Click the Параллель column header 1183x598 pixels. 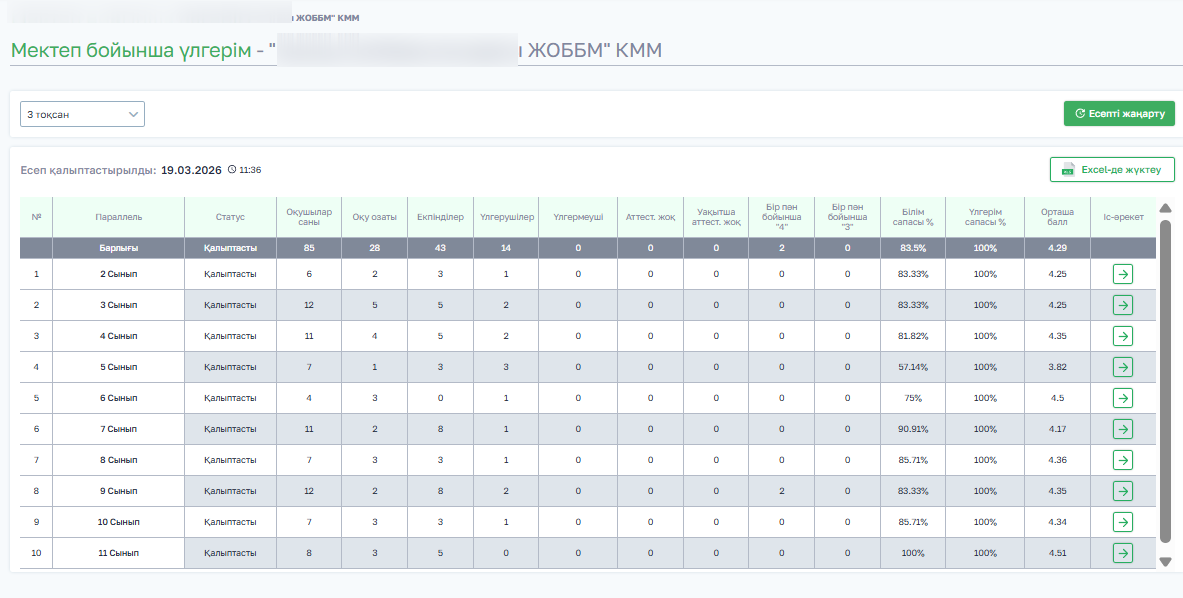[118, 217]
